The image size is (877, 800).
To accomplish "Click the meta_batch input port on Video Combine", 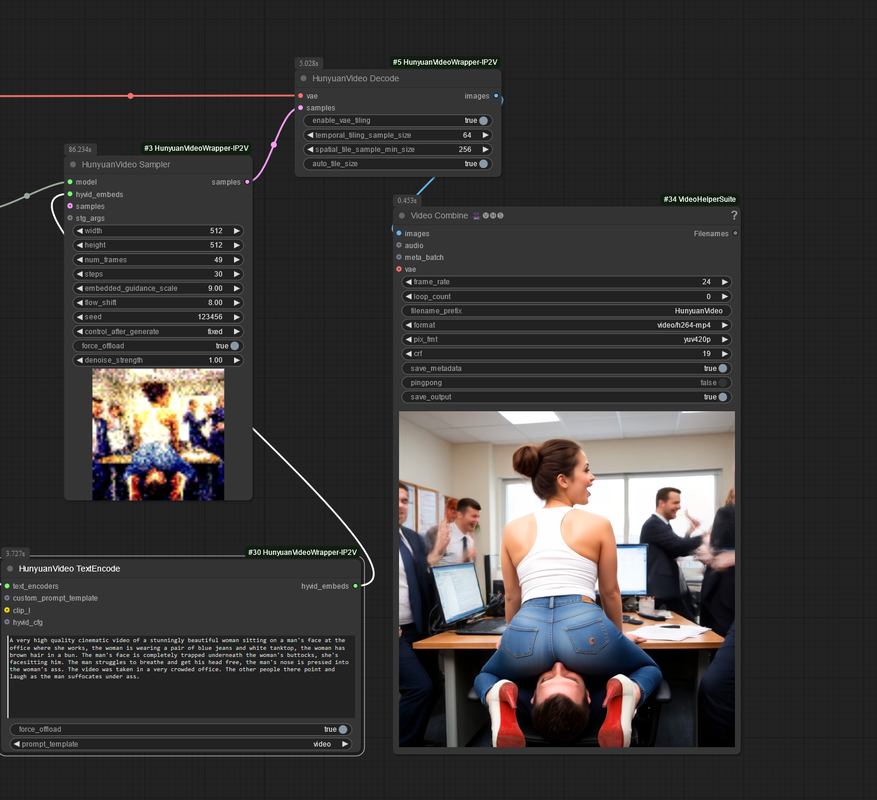I will [399, 257].
